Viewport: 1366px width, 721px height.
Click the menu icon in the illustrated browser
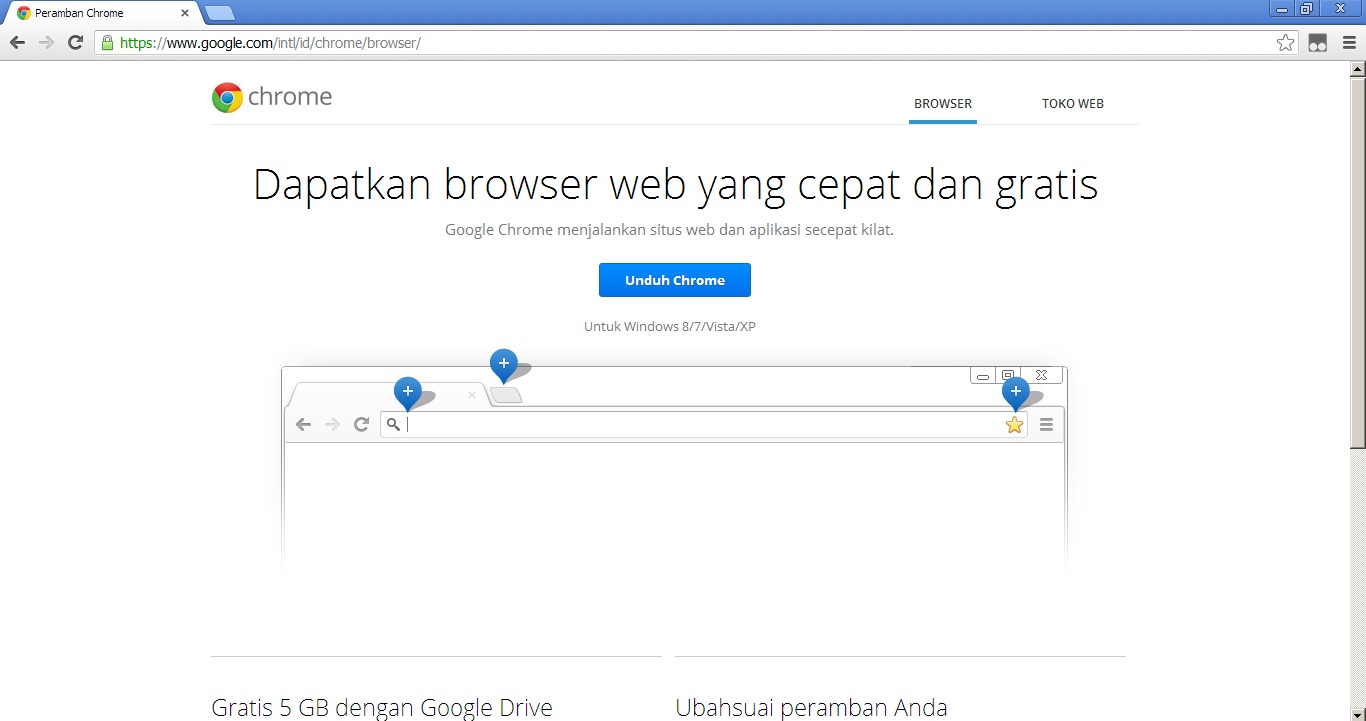coord(1046,425)
